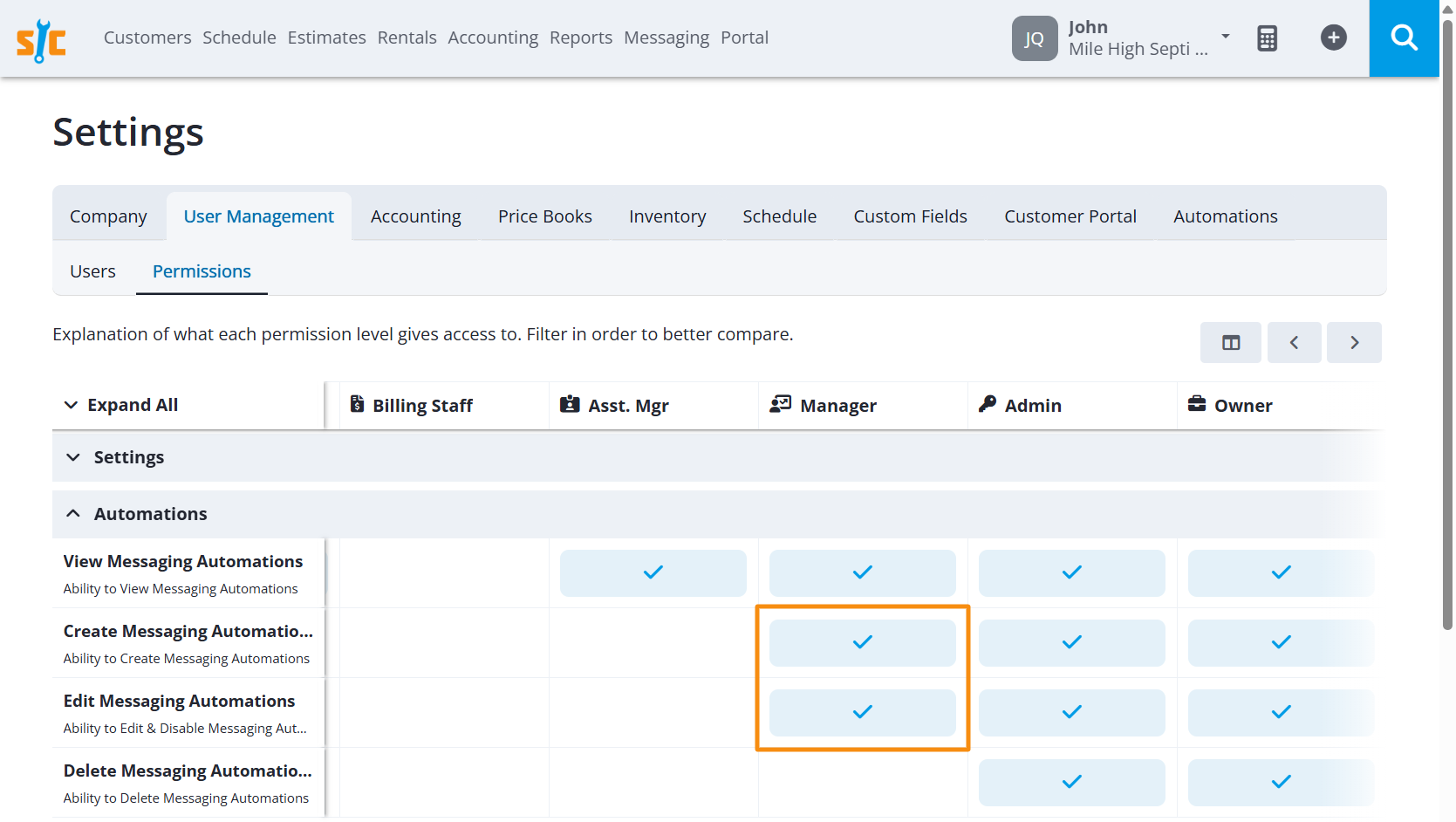Toggle Owner Delete Messaging Automations check
This screenshot has width=1456, height=822.
[x=1281, y=782]
